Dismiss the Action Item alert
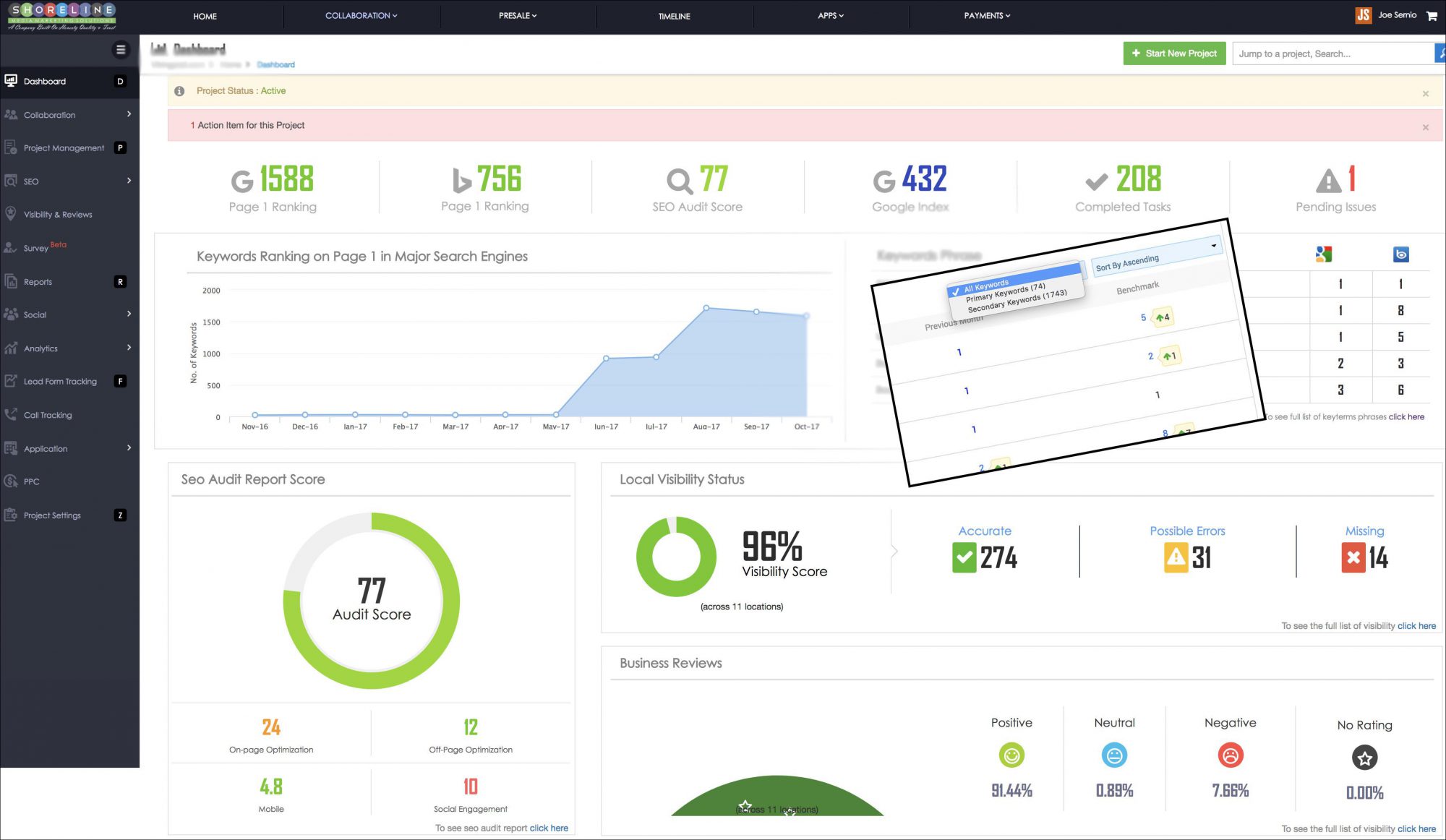Screen dimensions: 1446x840 point(1426,127)
